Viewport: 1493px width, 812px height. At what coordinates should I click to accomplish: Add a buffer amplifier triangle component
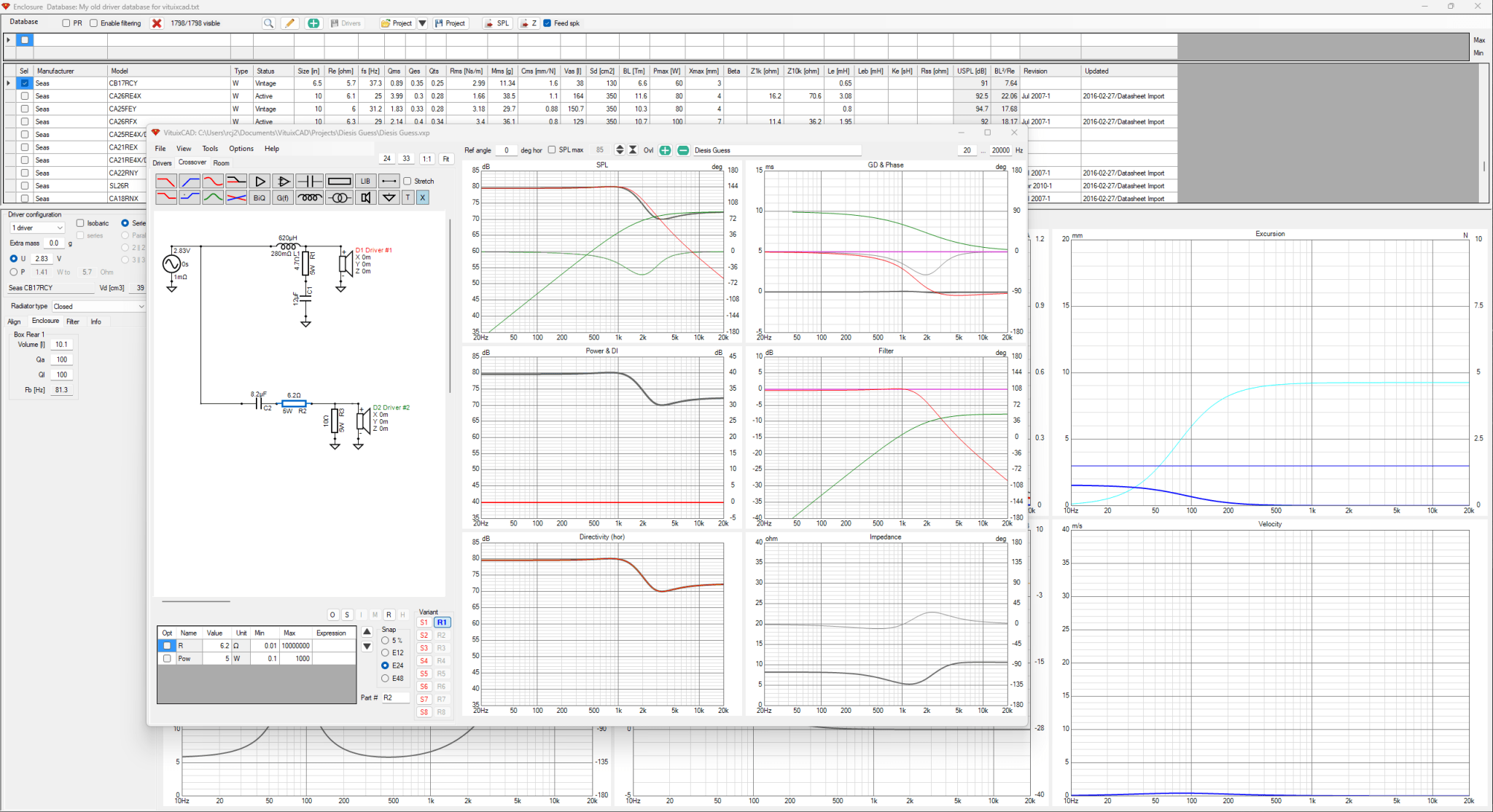pyautogui.click(x=260, y=181)
